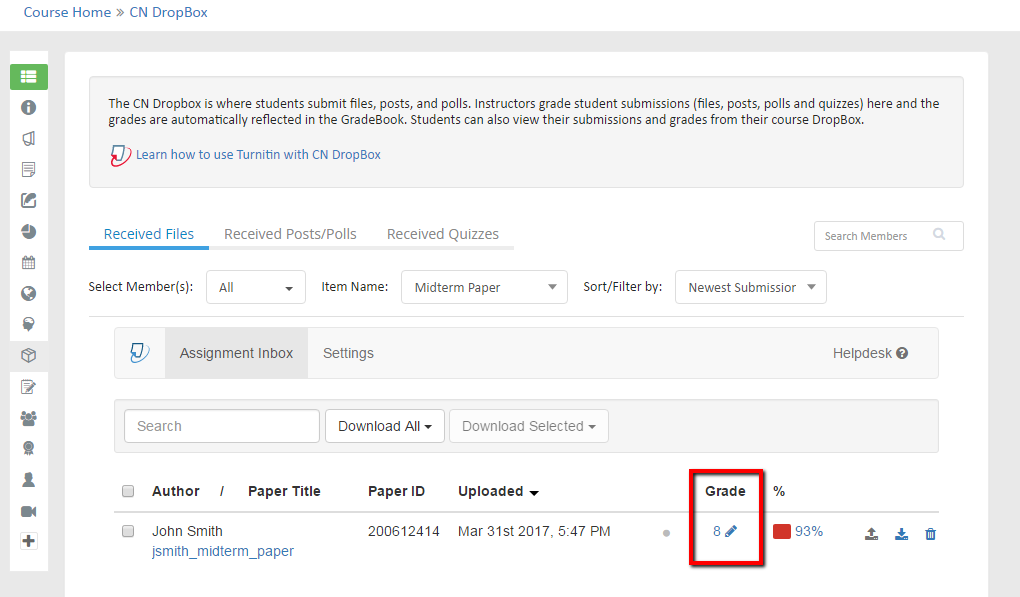Open the green list menu icon in sidebar

pos(29,77)
